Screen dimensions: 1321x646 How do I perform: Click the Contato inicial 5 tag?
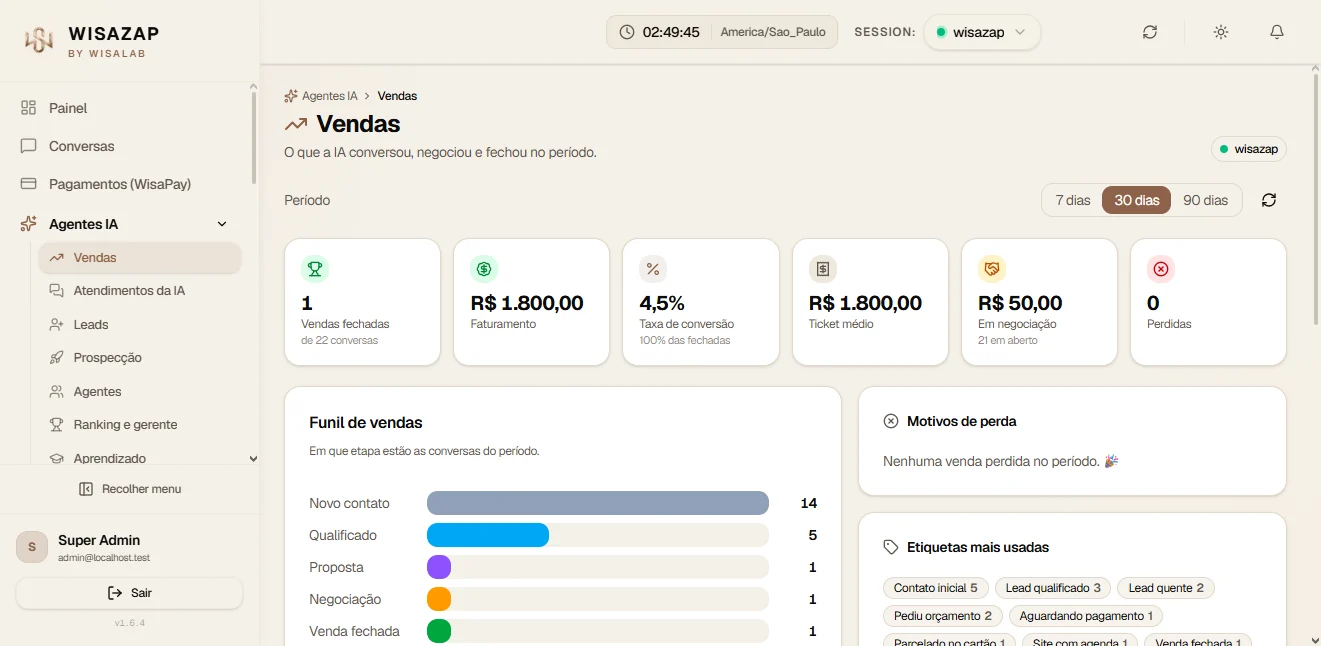point(935,588)
